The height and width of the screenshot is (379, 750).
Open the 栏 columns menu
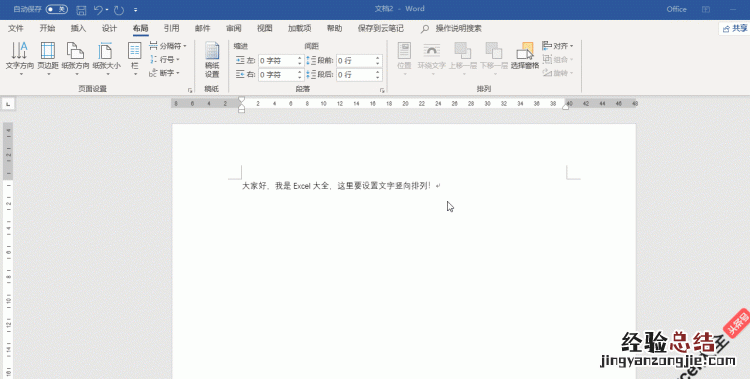pos(134,58)
